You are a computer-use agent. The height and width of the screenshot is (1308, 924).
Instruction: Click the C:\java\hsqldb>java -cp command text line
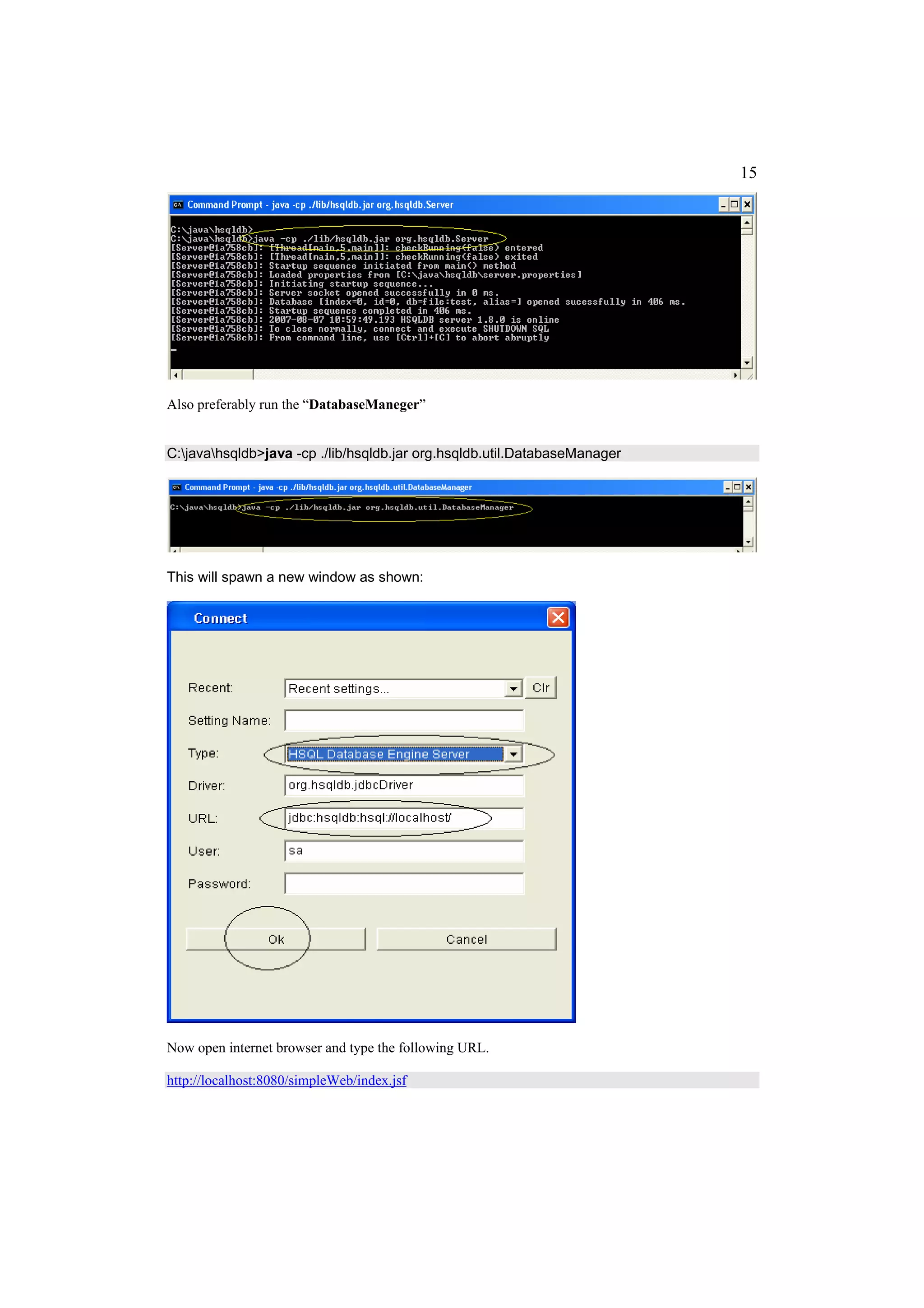[x=393, y=454]
